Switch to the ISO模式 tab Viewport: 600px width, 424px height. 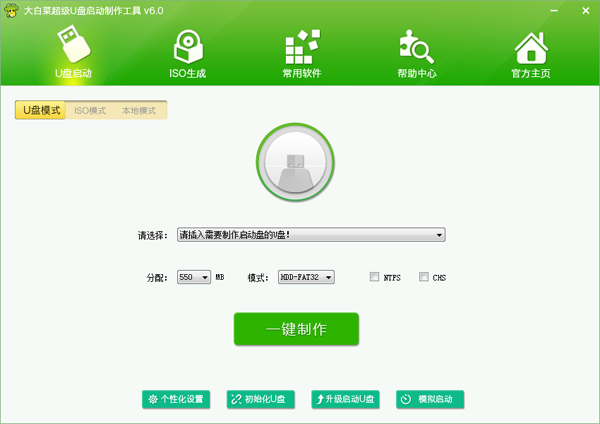pos(90,111)
